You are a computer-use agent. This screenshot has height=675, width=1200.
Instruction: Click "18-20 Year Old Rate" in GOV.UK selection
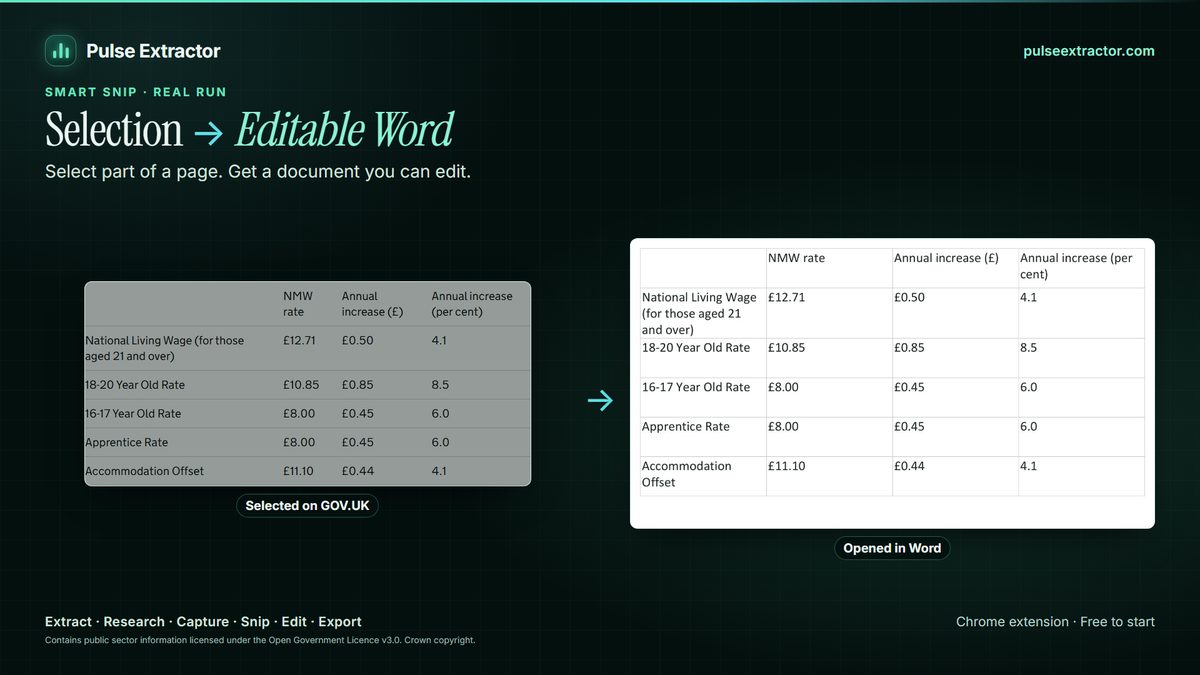[135, 385]
